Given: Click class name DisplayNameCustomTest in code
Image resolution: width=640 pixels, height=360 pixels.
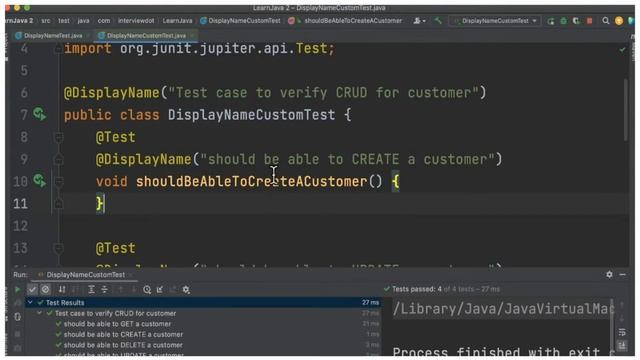Looking at the screenshot, I should [251, 115].
